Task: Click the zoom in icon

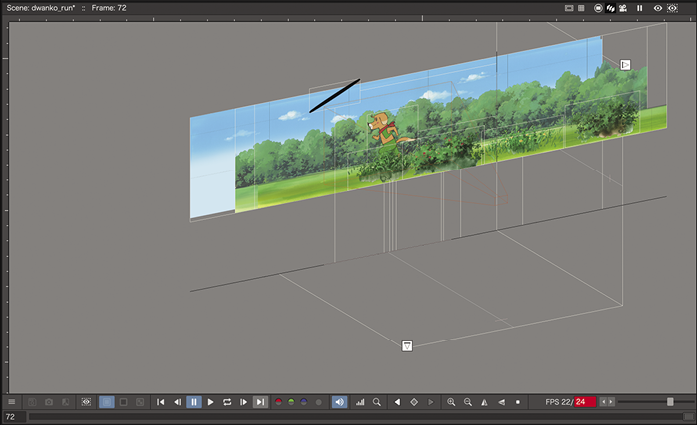Action: pos(451,402)
